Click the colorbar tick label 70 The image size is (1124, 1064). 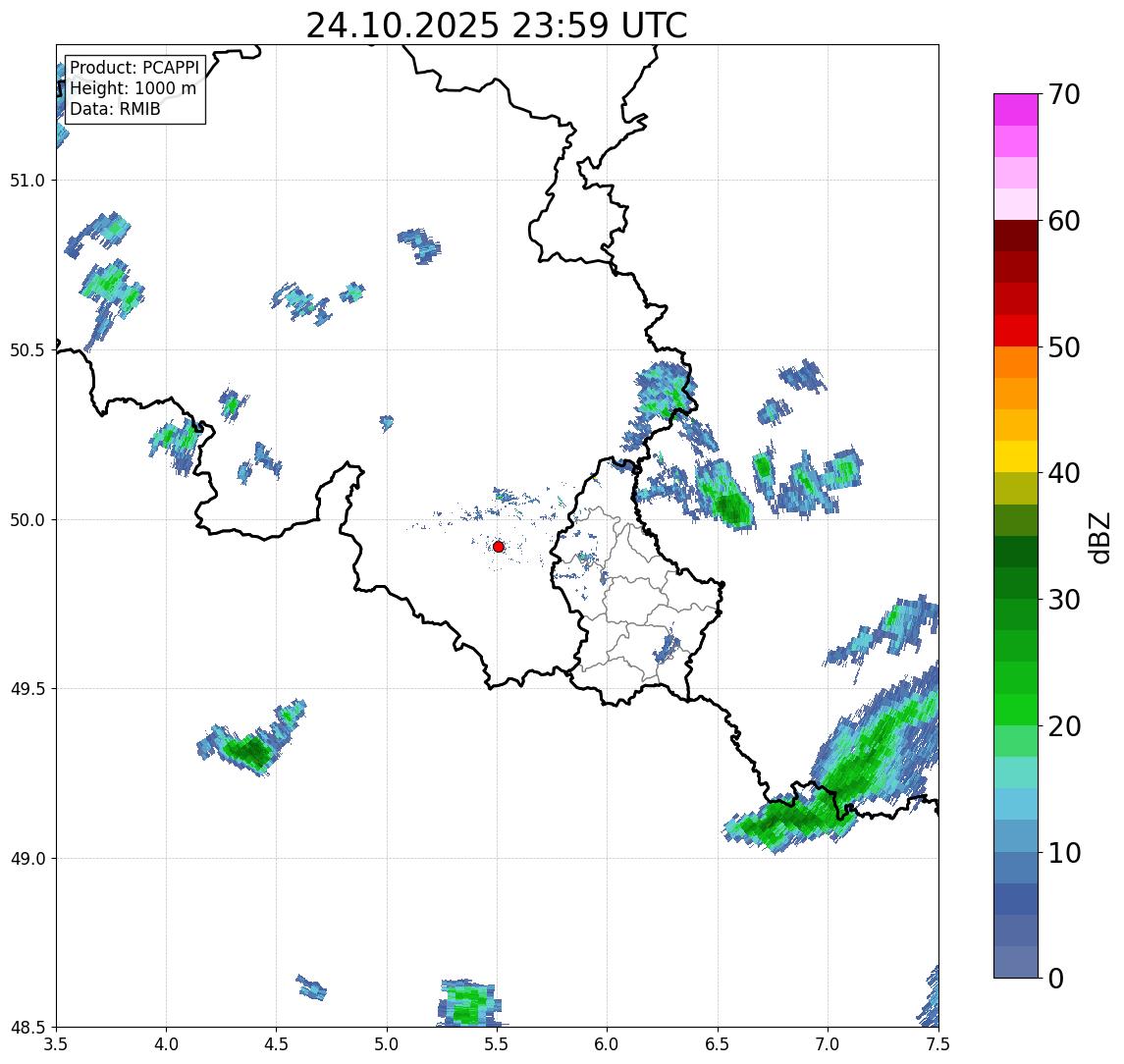pyautogui.click(x=1064, y=94)
